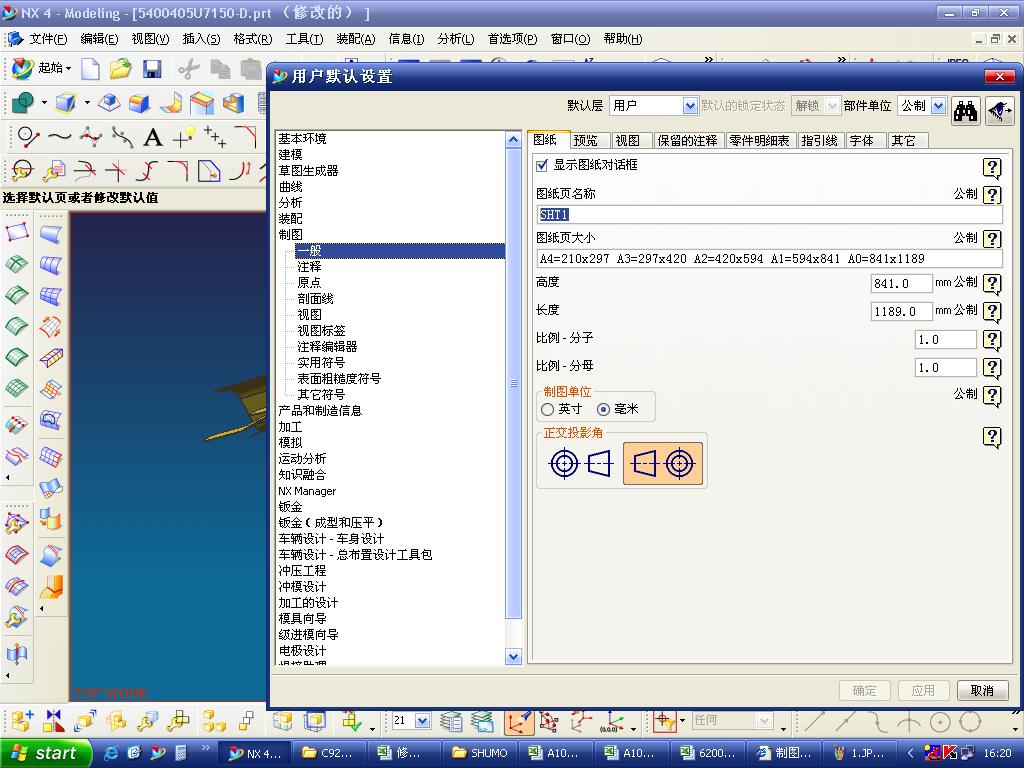Viewport: 1024px width, 768px height.
Task: Click the 长度 input field showing 1189.0
Action: point(901,312)
